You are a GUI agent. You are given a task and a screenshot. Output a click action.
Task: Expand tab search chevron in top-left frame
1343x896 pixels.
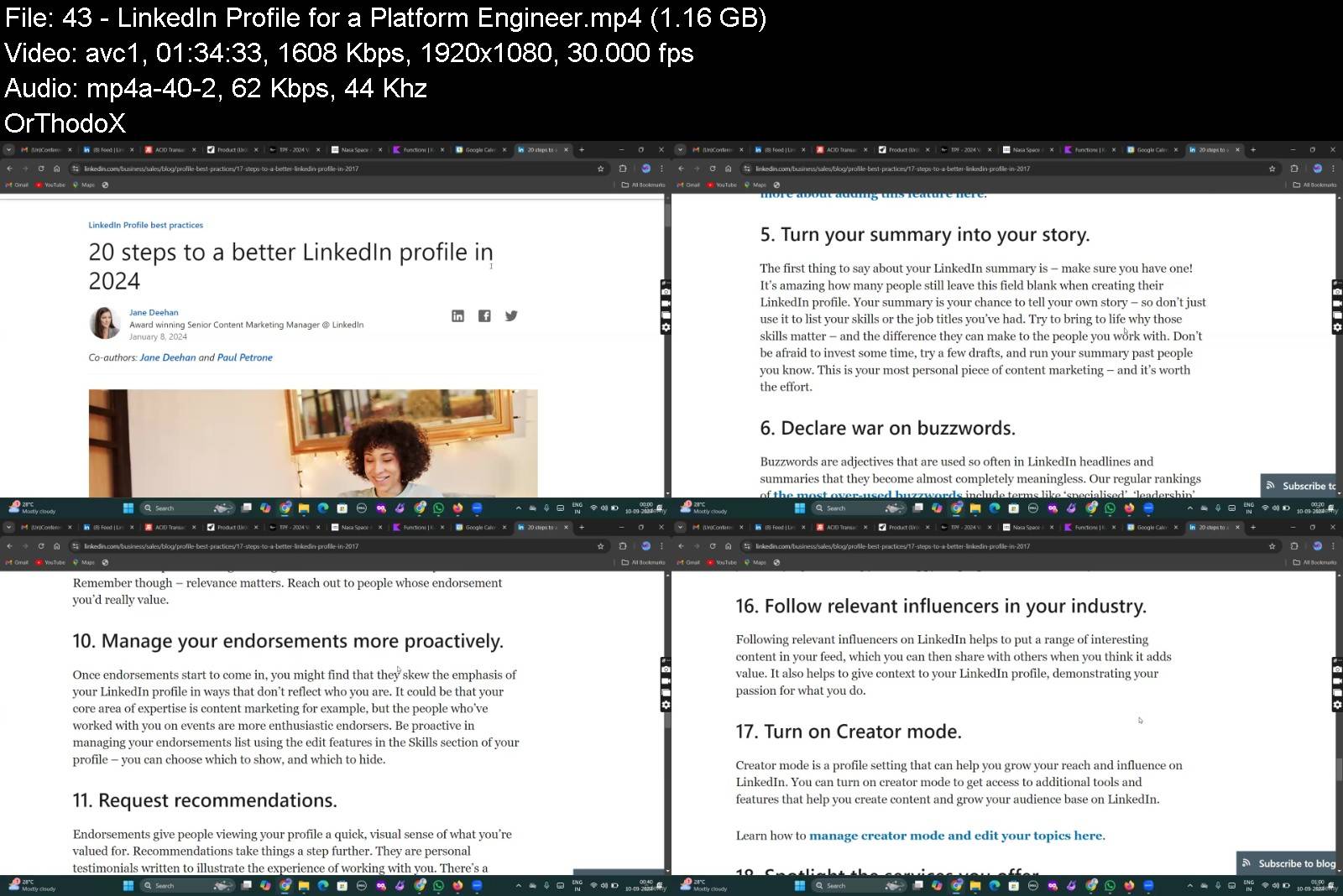(x=8, y=150)
